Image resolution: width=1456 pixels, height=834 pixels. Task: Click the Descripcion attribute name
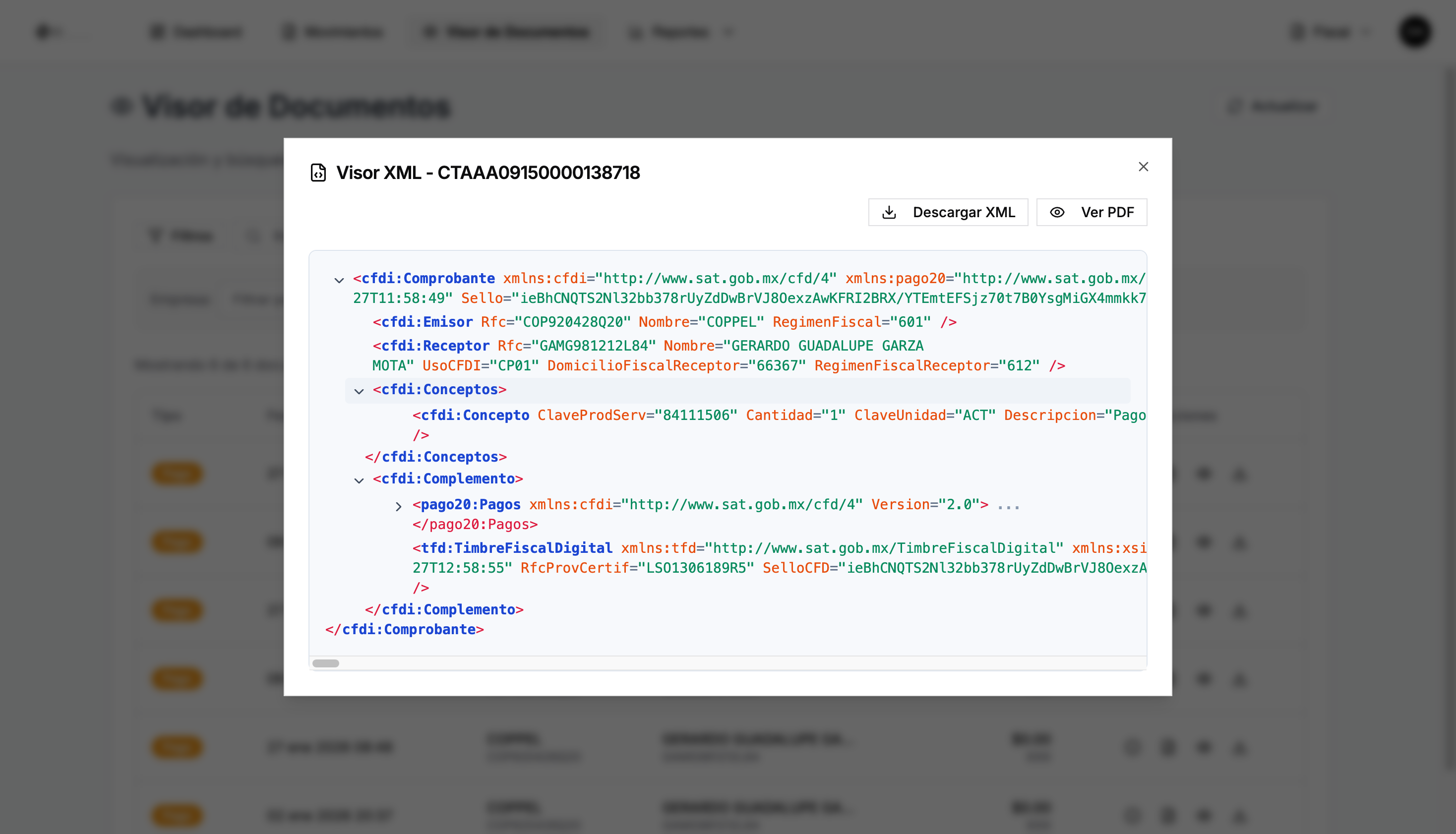[1050, 416]
